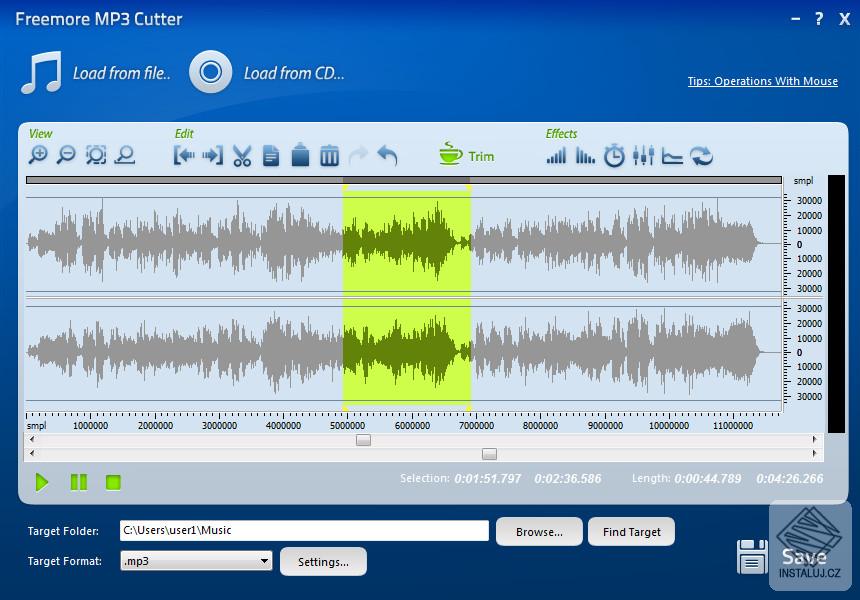Image resolution: width=860 pixels, height=600 pixels.
Task: Undo the last edit
Action: pyautogui.click(x=387, y=156)
